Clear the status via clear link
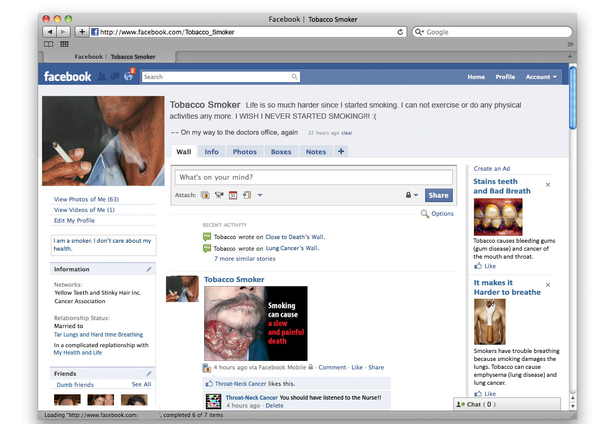Image resolution: width=615 pixels, height=424 pixels. click(x=347, y=133)
